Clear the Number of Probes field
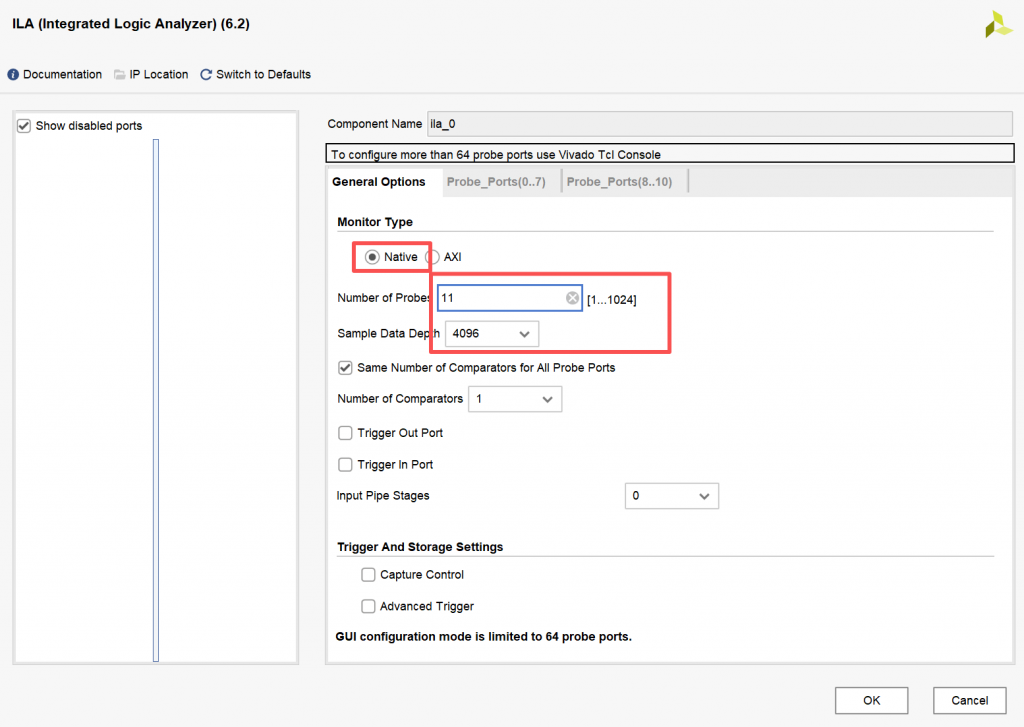1024x727 pixels. click(x=572, y=298)
